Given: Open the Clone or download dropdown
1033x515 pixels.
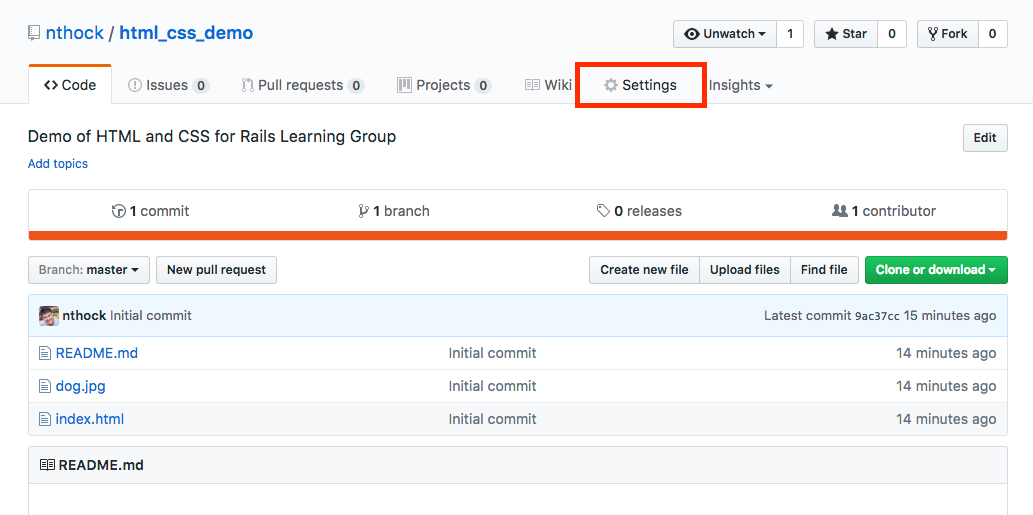Looking at the screenshot, I should 935,270.
